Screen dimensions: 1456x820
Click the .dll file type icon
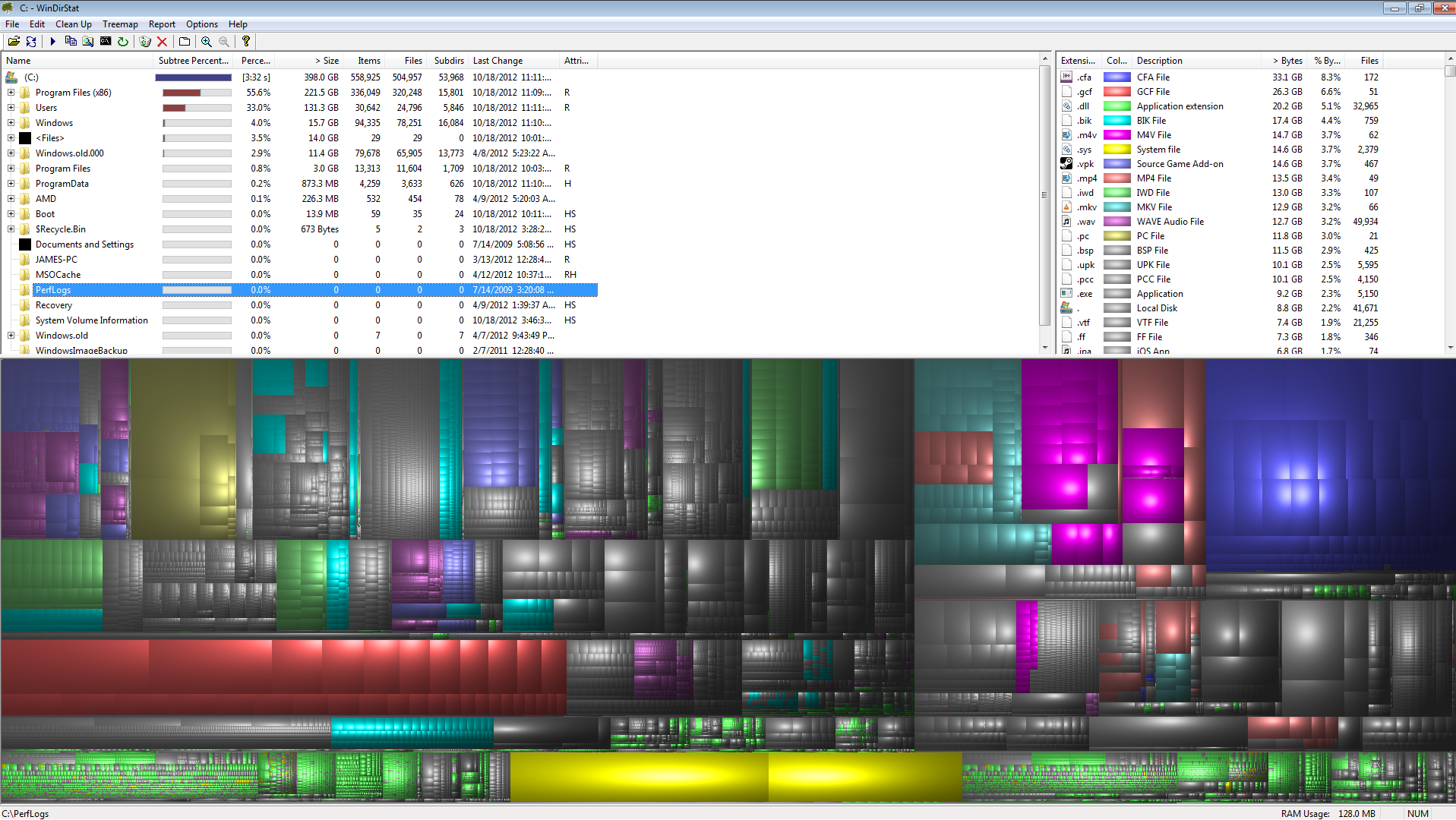pos(1066,106)
